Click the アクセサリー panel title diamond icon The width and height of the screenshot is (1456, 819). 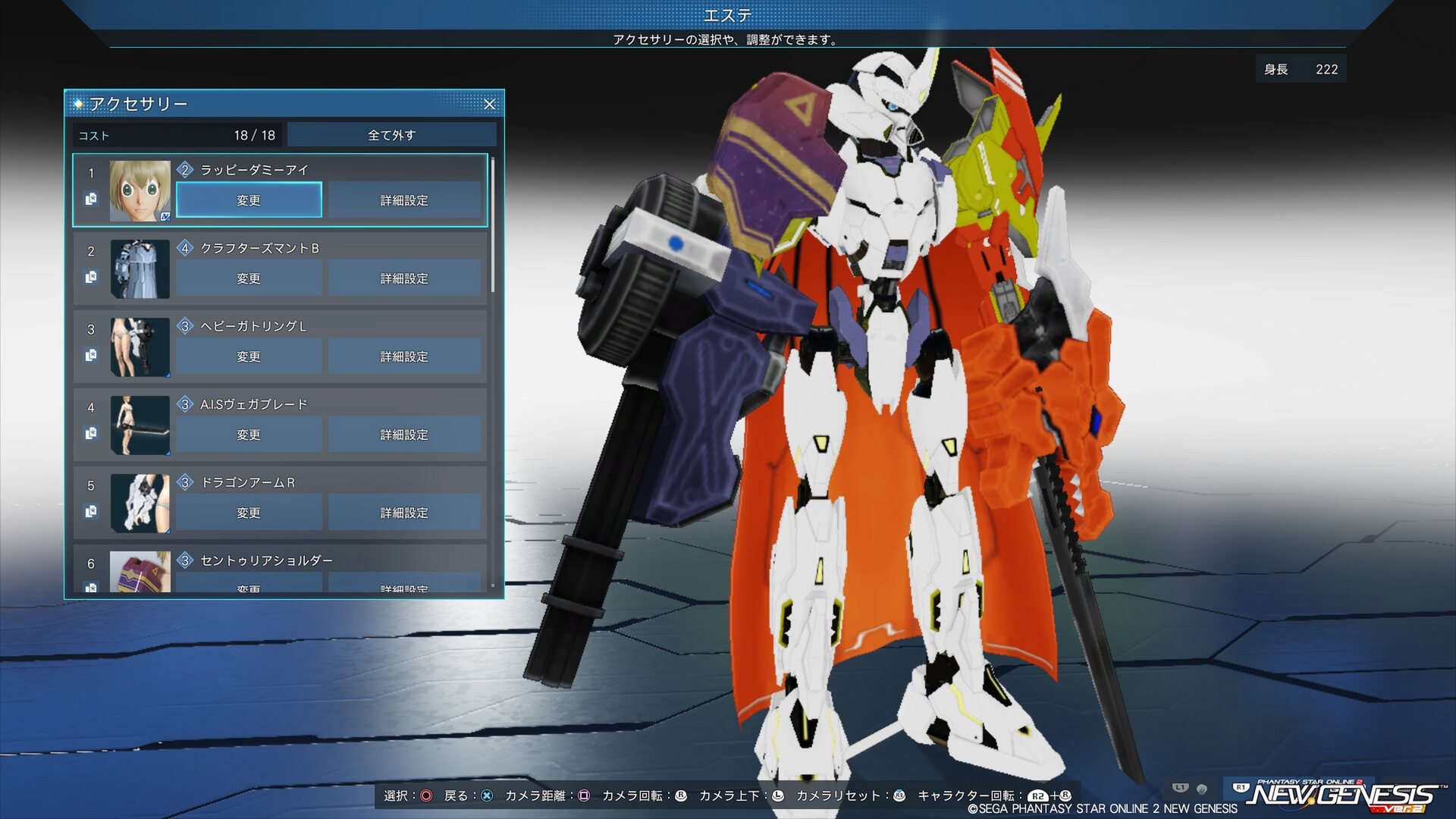click(78, 104)
